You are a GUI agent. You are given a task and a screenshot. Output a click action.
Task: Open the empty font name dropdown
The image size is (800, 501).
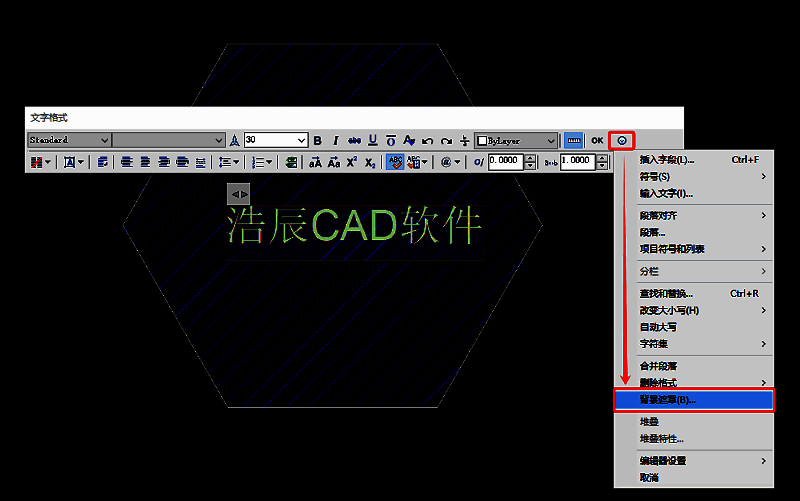pos(219,141)
